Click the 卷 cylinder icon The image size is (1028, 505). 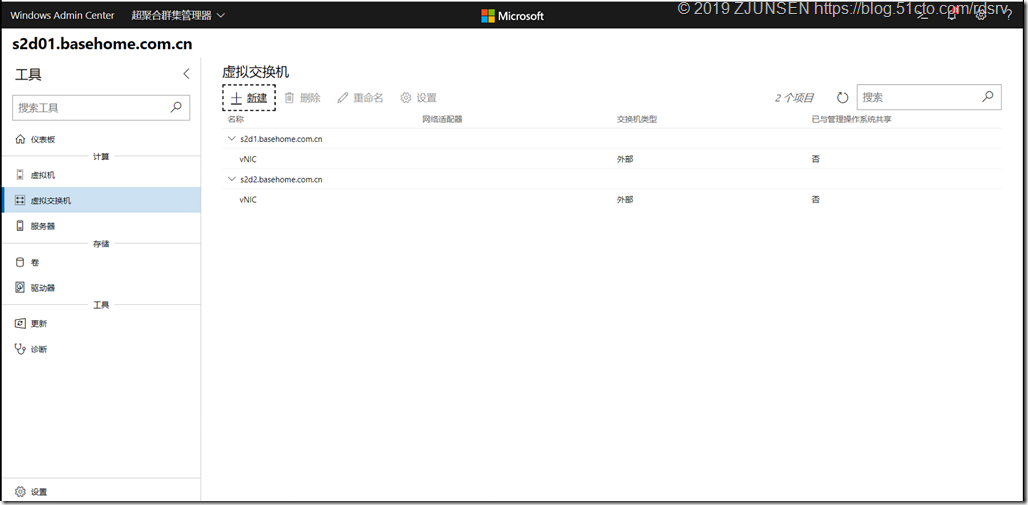(x=20, y=262)
